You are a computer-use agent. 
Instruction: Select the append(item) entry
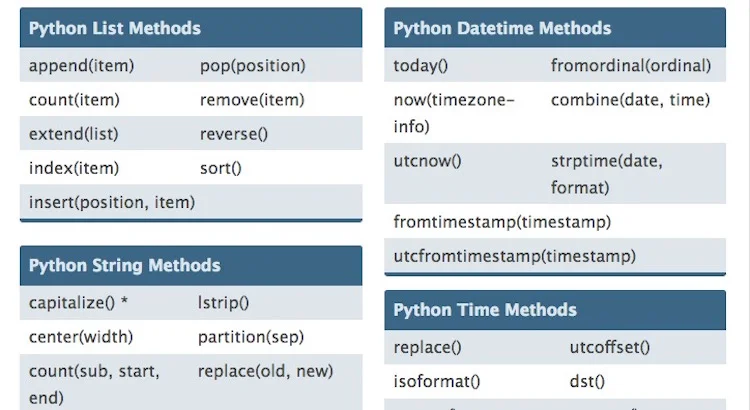tap(81, 66)
